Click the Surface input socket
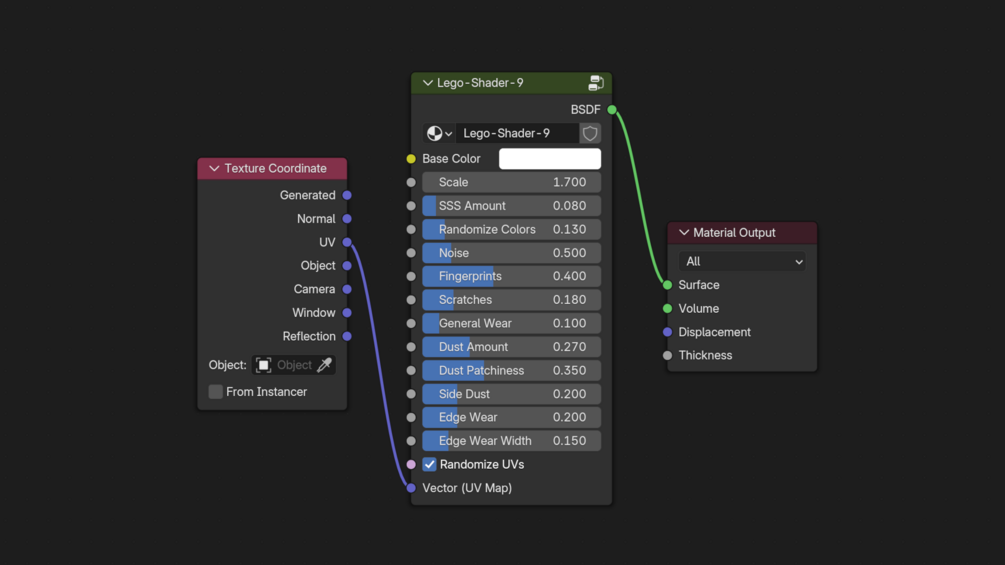 click(x=667, y=285)
